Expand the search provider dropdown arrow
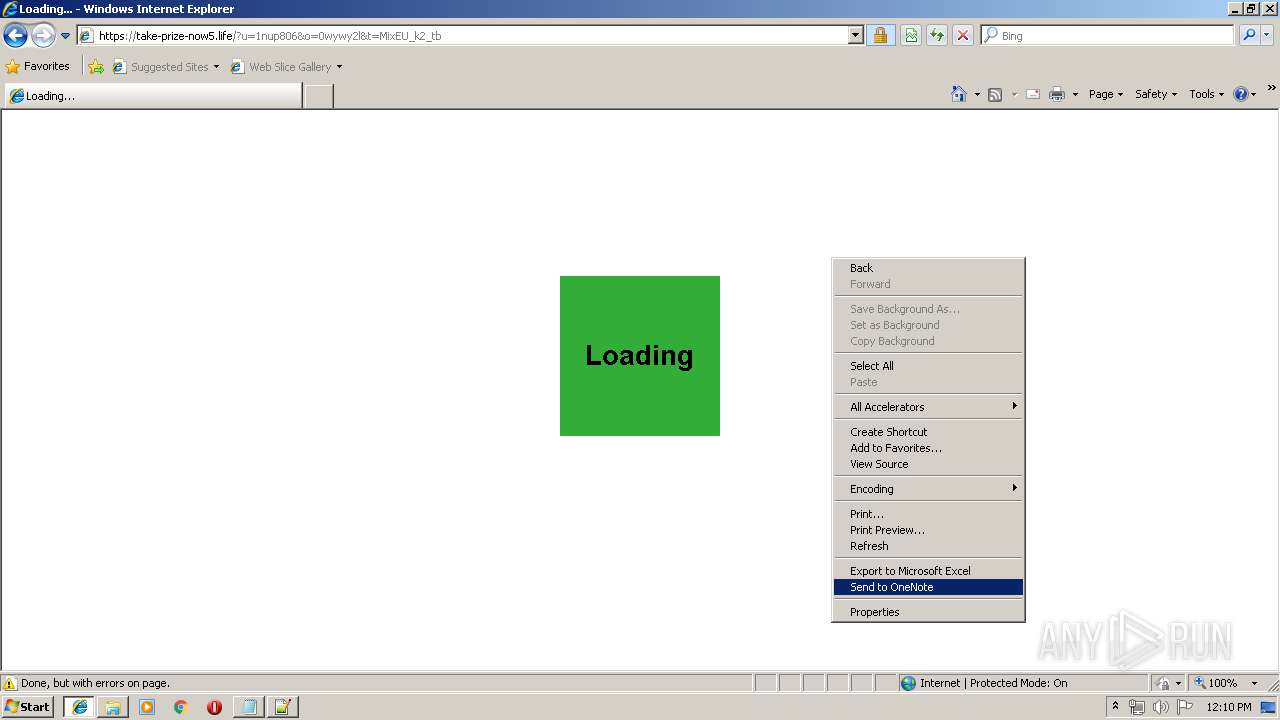 1267,35
